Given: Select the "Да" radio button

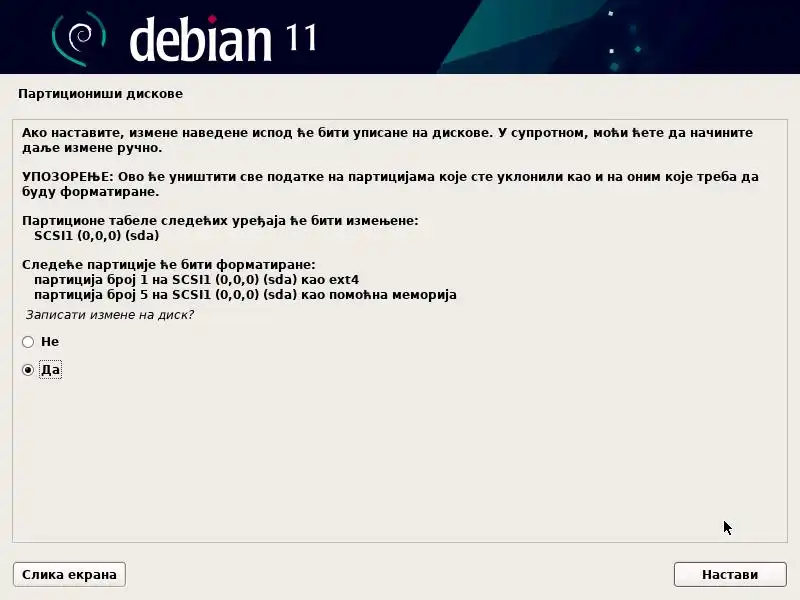Looking at the screenshot, I should click(28, 370).
